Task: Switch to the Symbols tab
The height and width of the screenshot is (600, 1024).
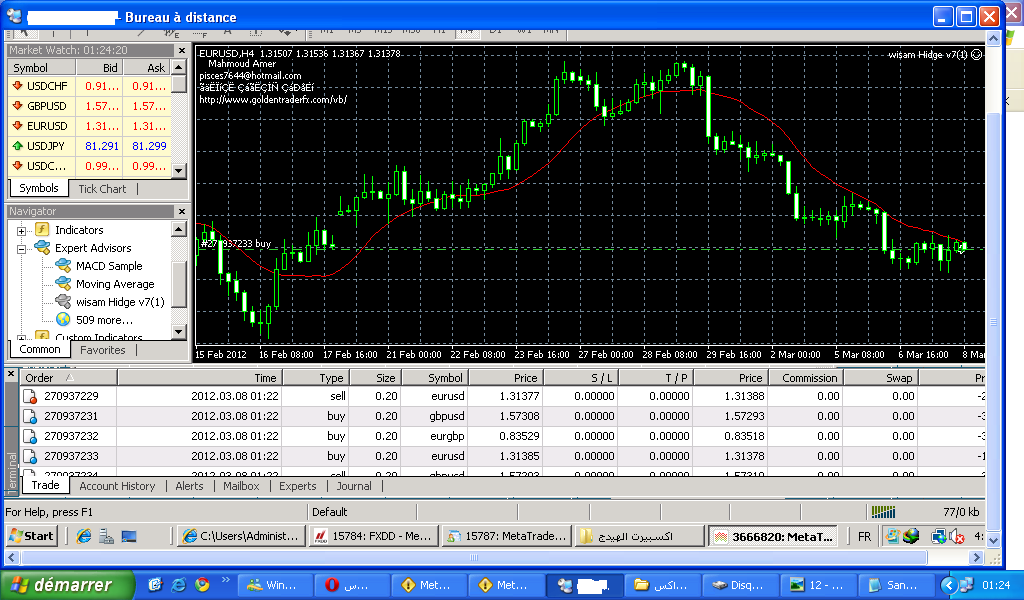Action: pyautogui.click(x=39, y=188)
